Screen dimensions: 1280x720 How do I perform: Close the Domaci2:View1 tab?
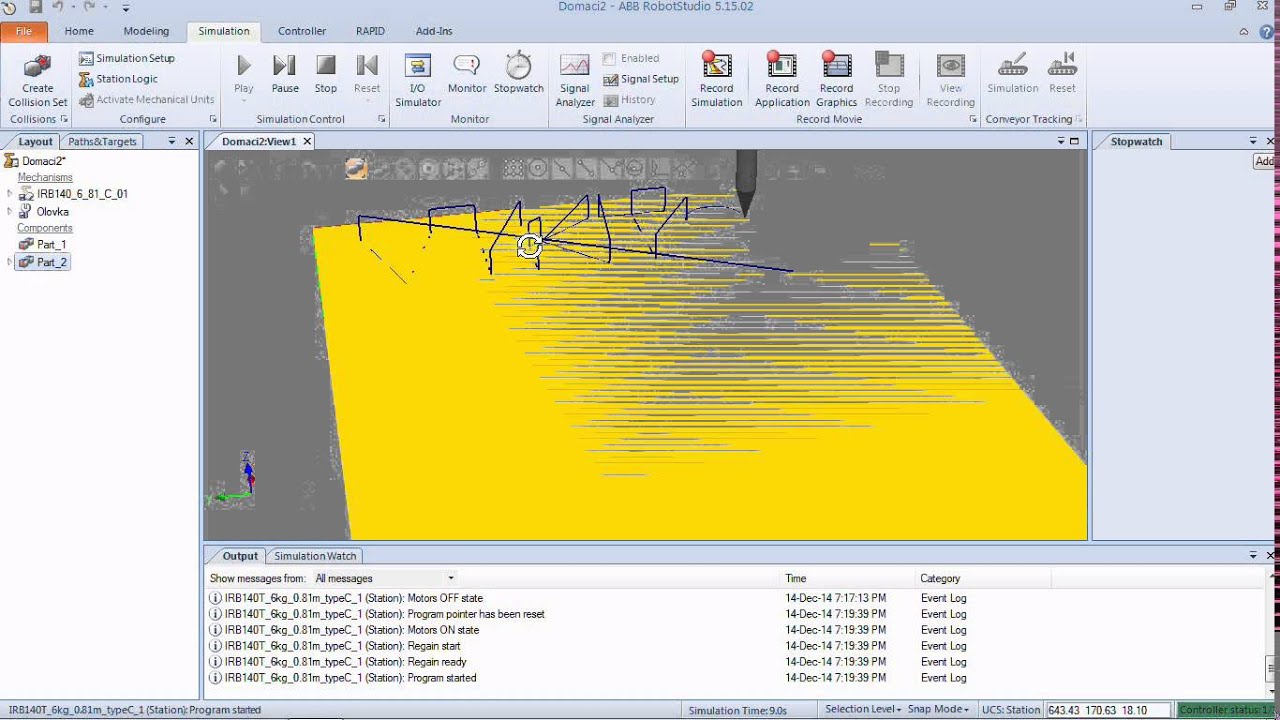pos(307,141)
